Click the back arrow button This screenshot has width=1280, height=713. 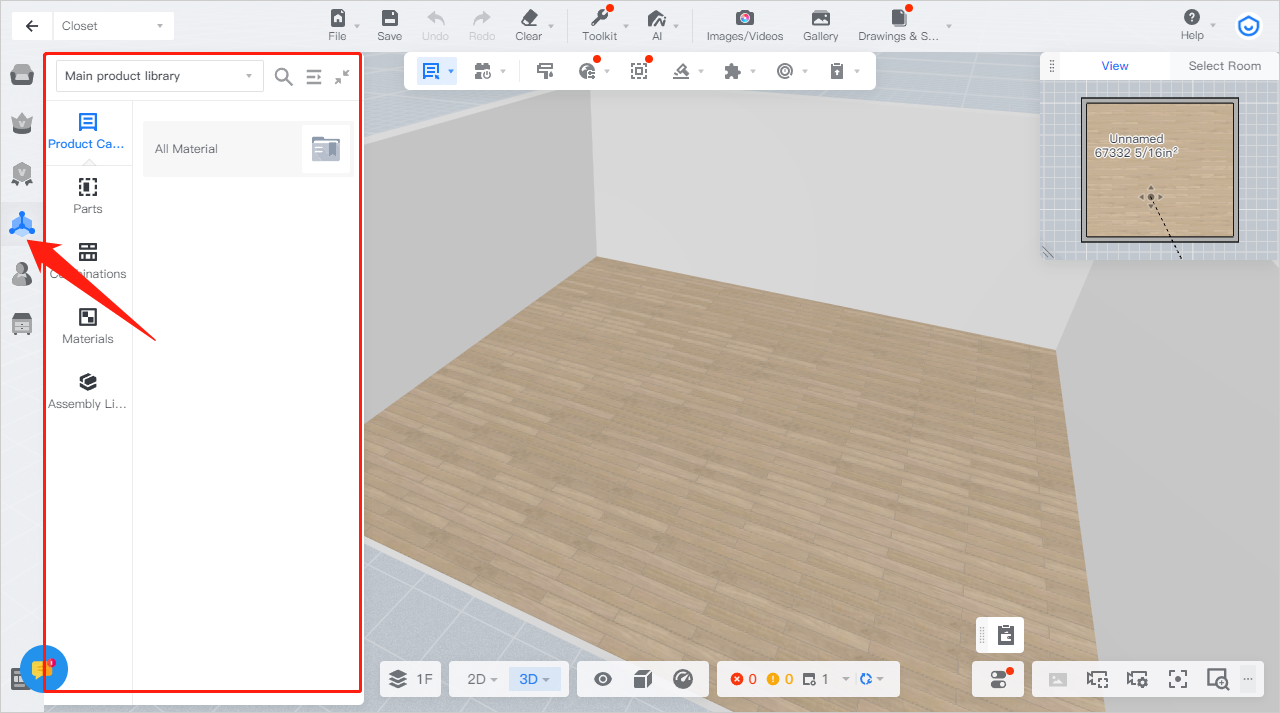[x=32, y=26]
